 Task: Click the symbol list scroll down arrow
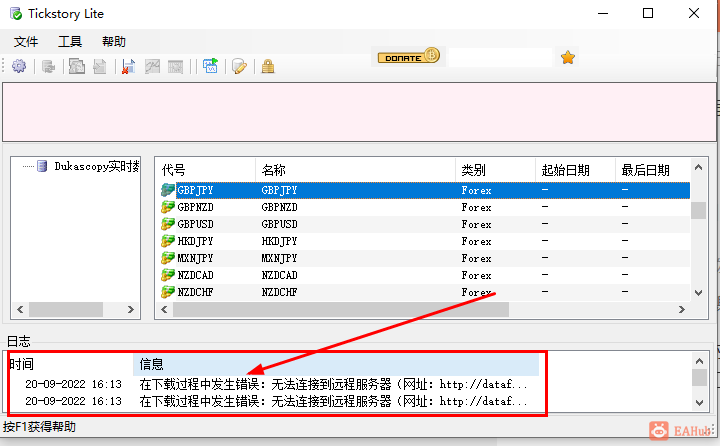point(698,293)
